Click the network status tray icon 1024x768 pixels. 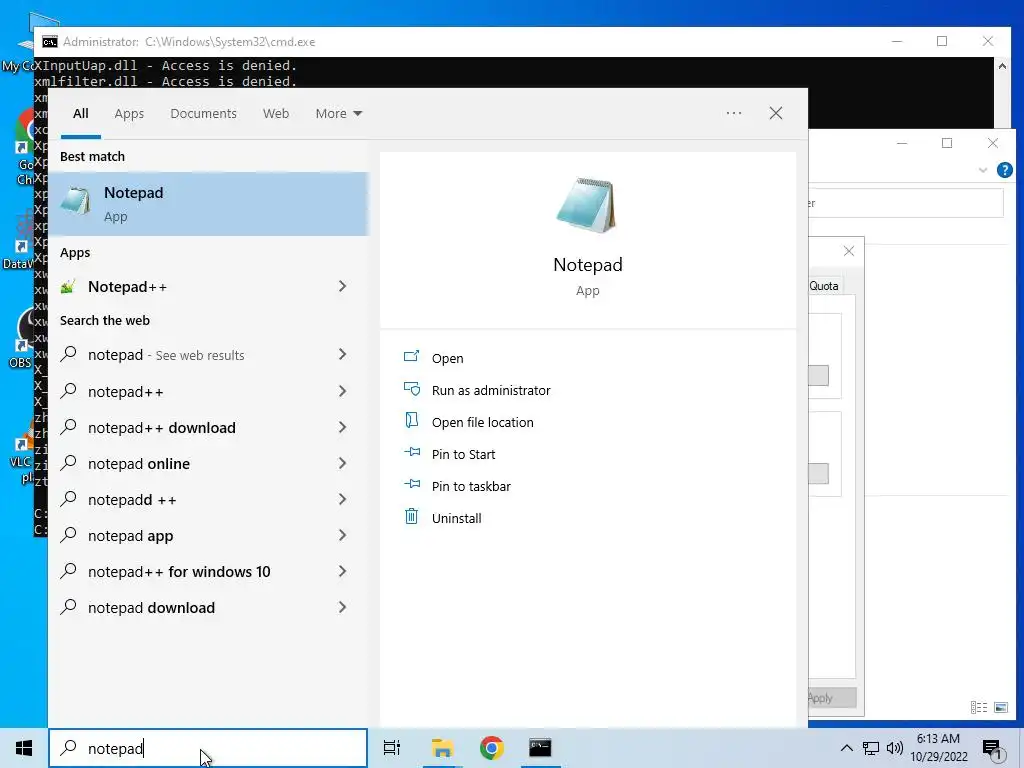[x=871, y=748]
